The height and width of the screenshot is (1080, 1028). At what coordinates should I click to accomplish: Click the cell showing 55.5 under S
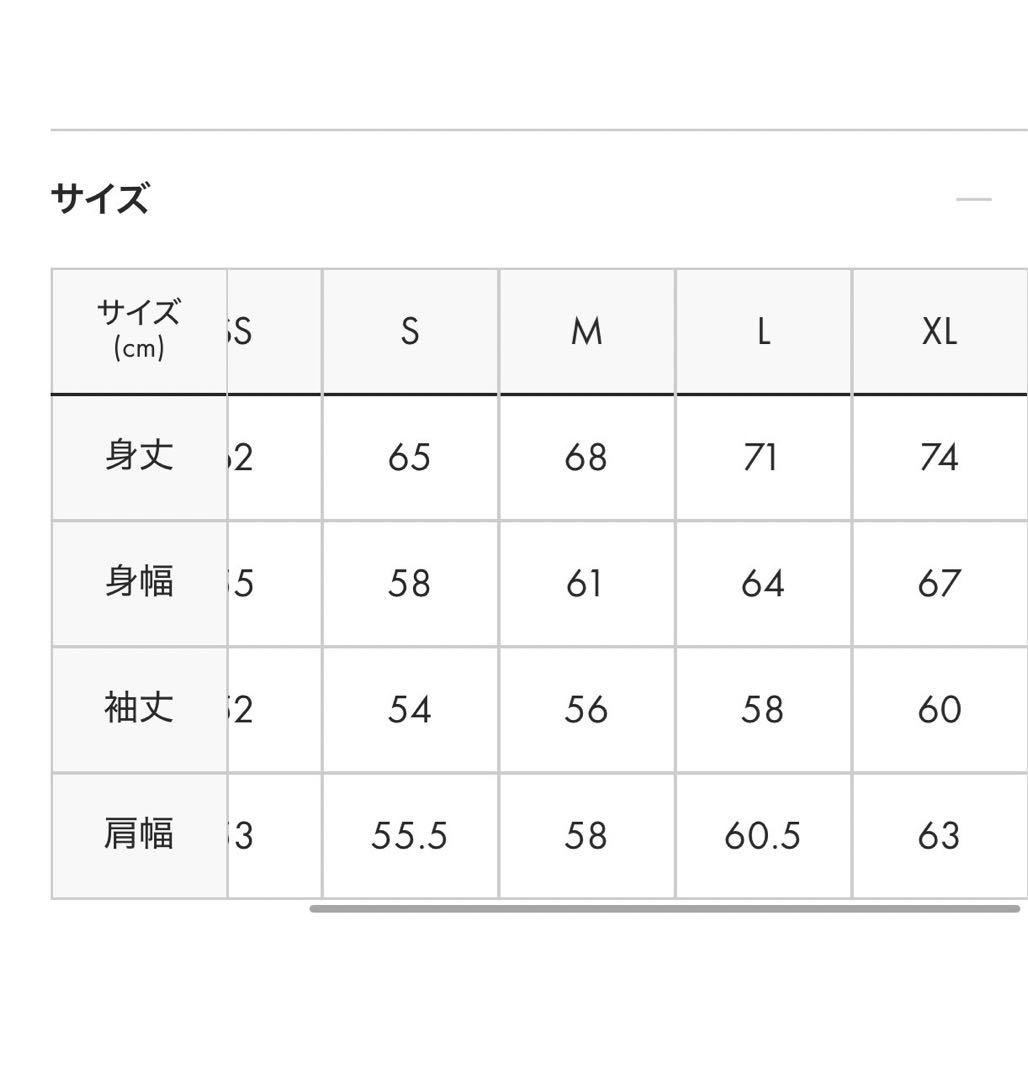[x=409, y=835]
